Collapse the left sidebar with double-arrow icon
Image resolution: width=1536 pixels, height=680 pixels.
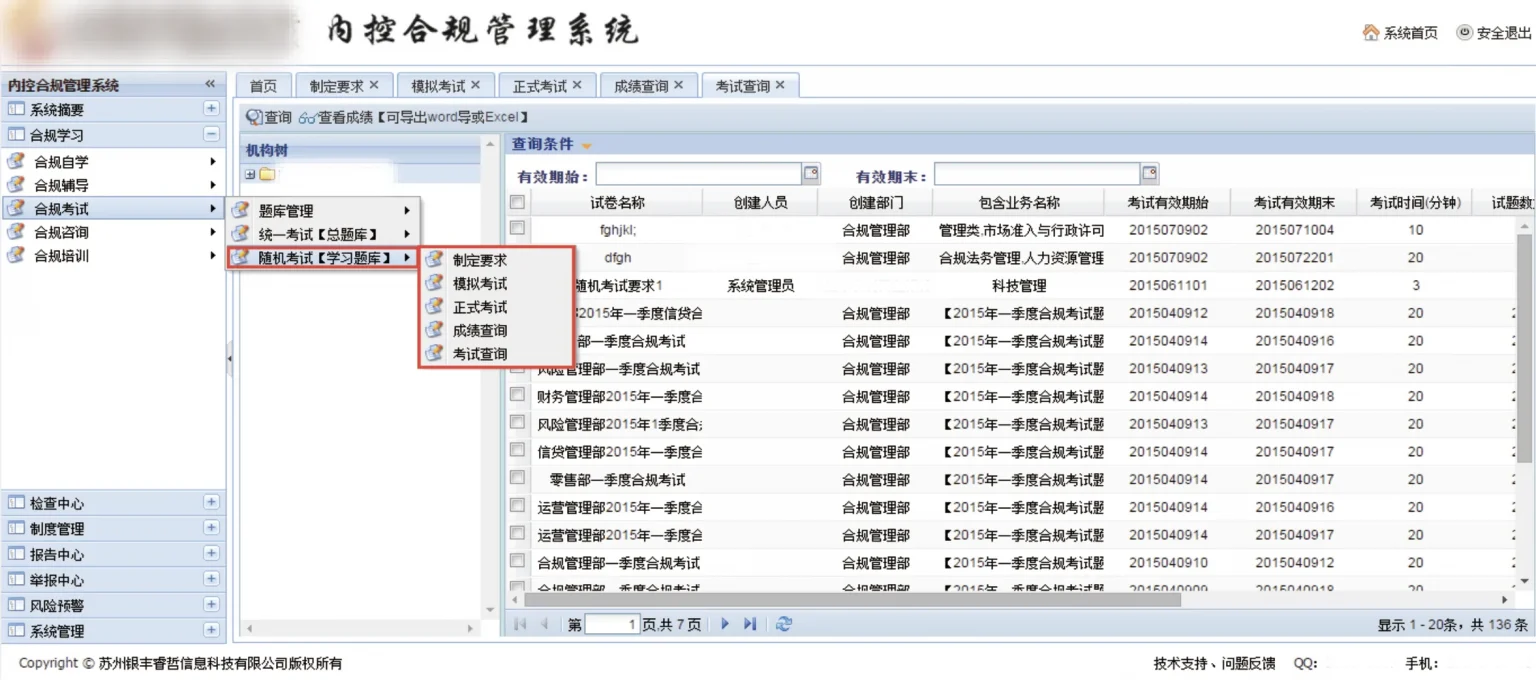coord(210,85)
